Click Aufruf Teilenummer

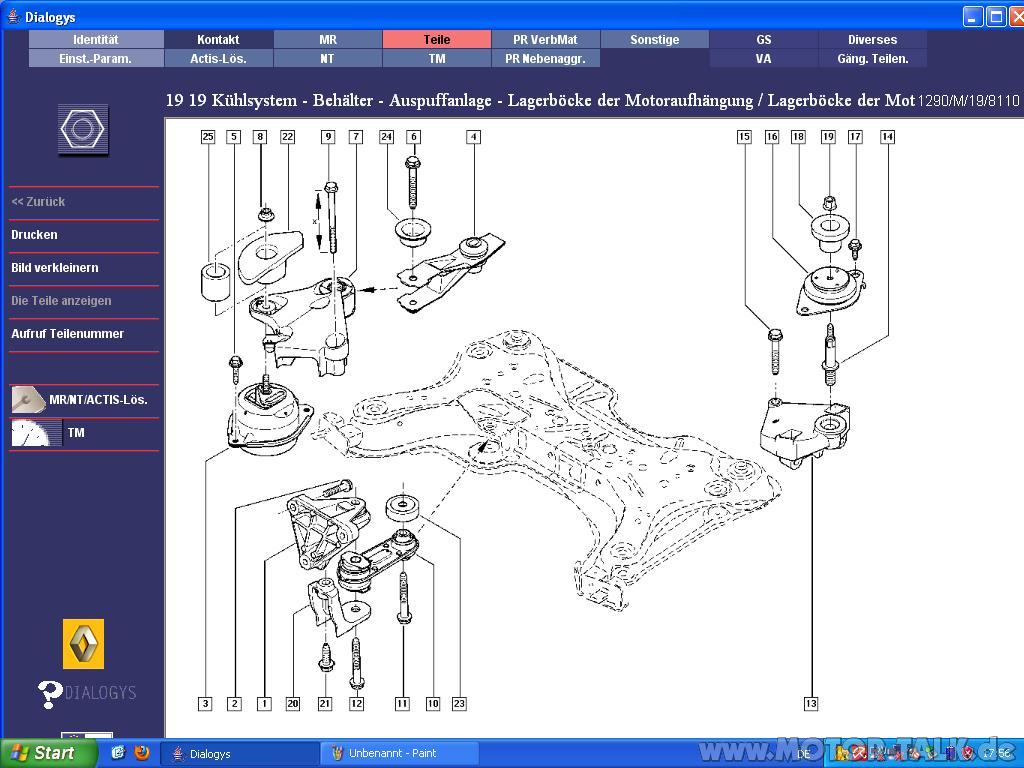coord(67,334)
